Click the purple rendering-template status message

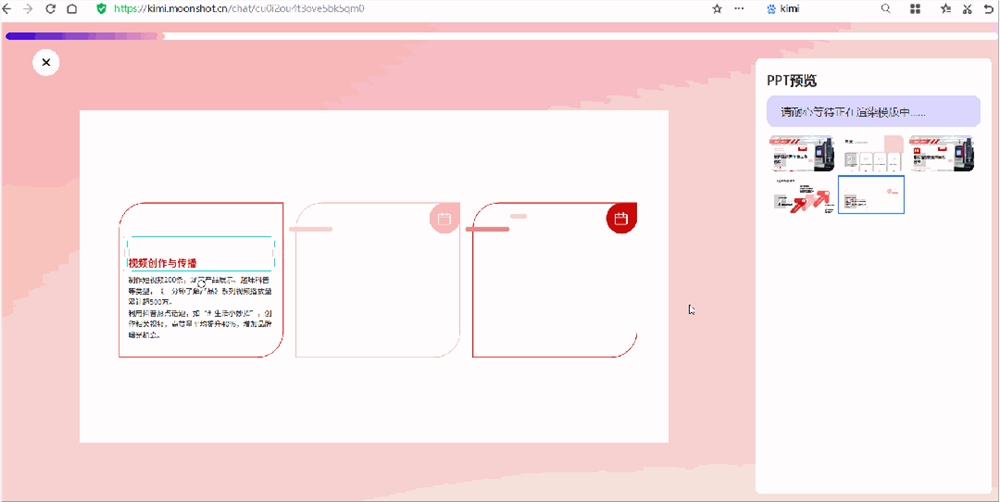tap(873, 112)
